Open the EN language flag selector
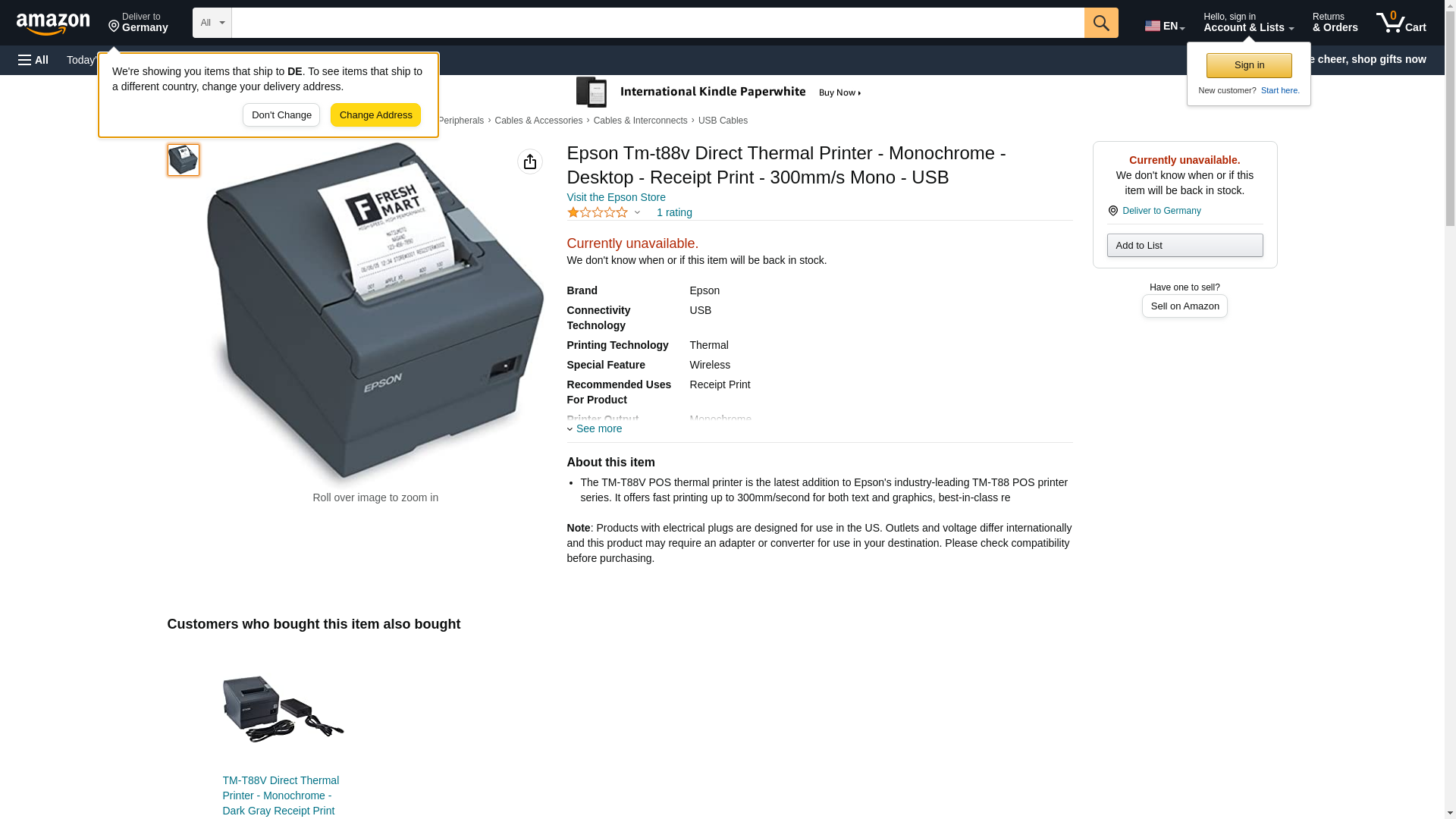 pos(1165,26)
